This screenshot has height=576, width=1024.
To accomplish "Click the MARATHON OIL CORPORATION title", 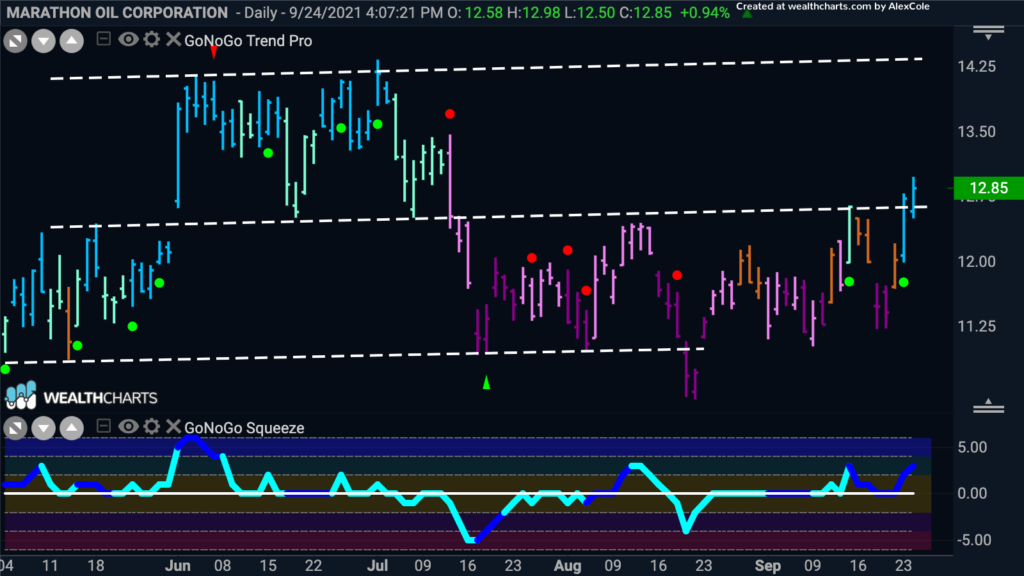I will [117, 12].
